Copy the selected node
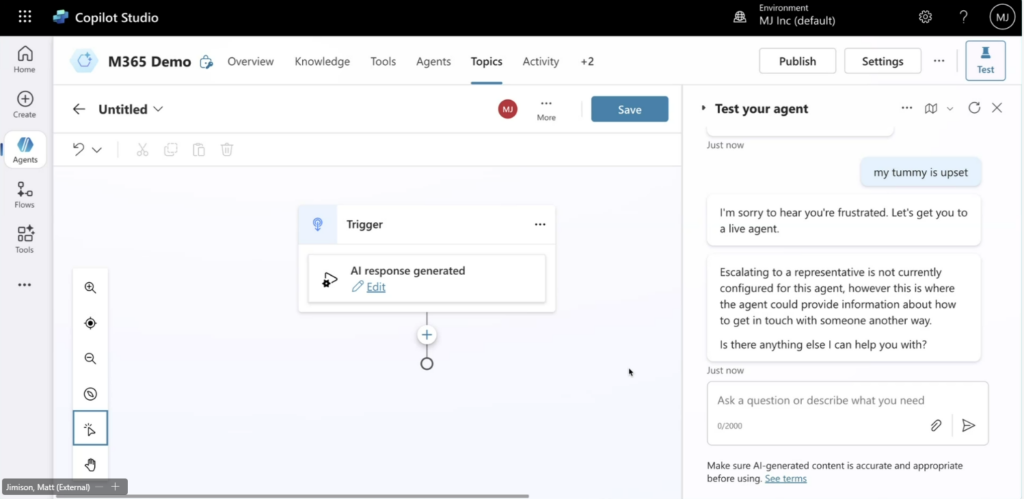The image size is (1024, 499). click(170, 150)
